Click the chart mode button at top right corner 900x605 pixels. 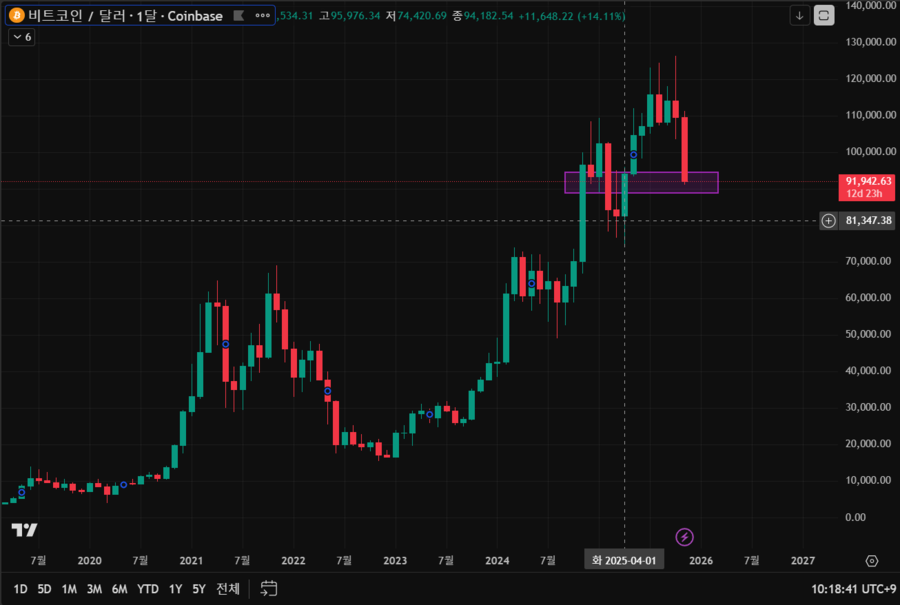point(824,15)
